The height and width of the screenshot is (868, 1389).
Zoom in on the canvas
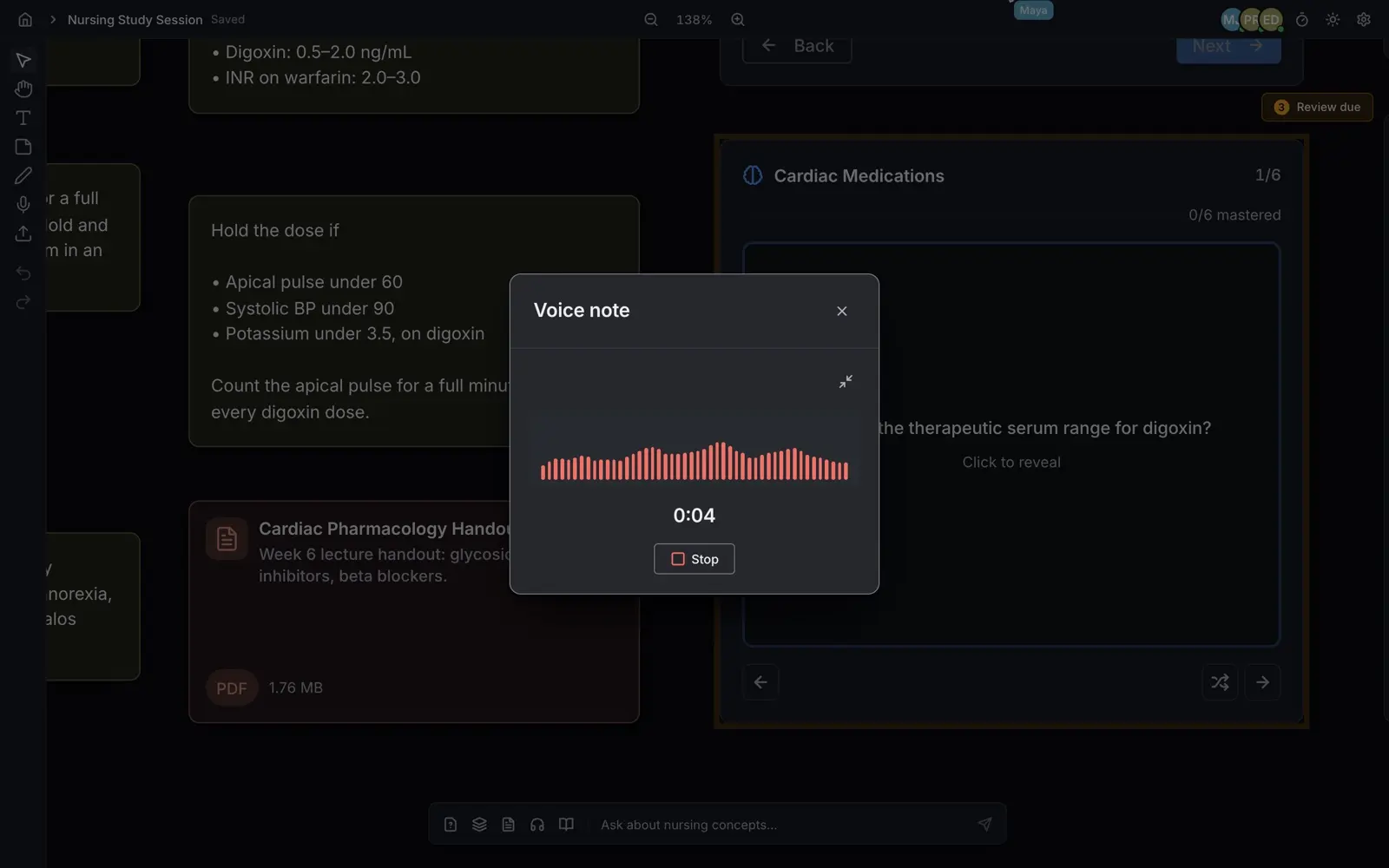pyautogui.click(x=738, y=19)
